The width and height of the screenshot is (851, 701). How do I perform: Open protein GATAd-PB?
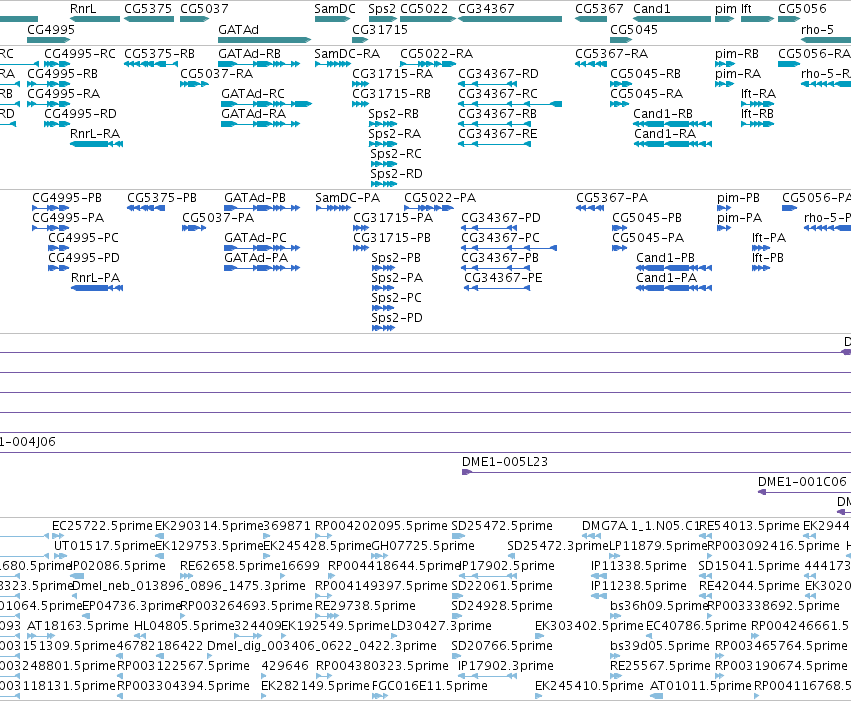tap(255, 198)
